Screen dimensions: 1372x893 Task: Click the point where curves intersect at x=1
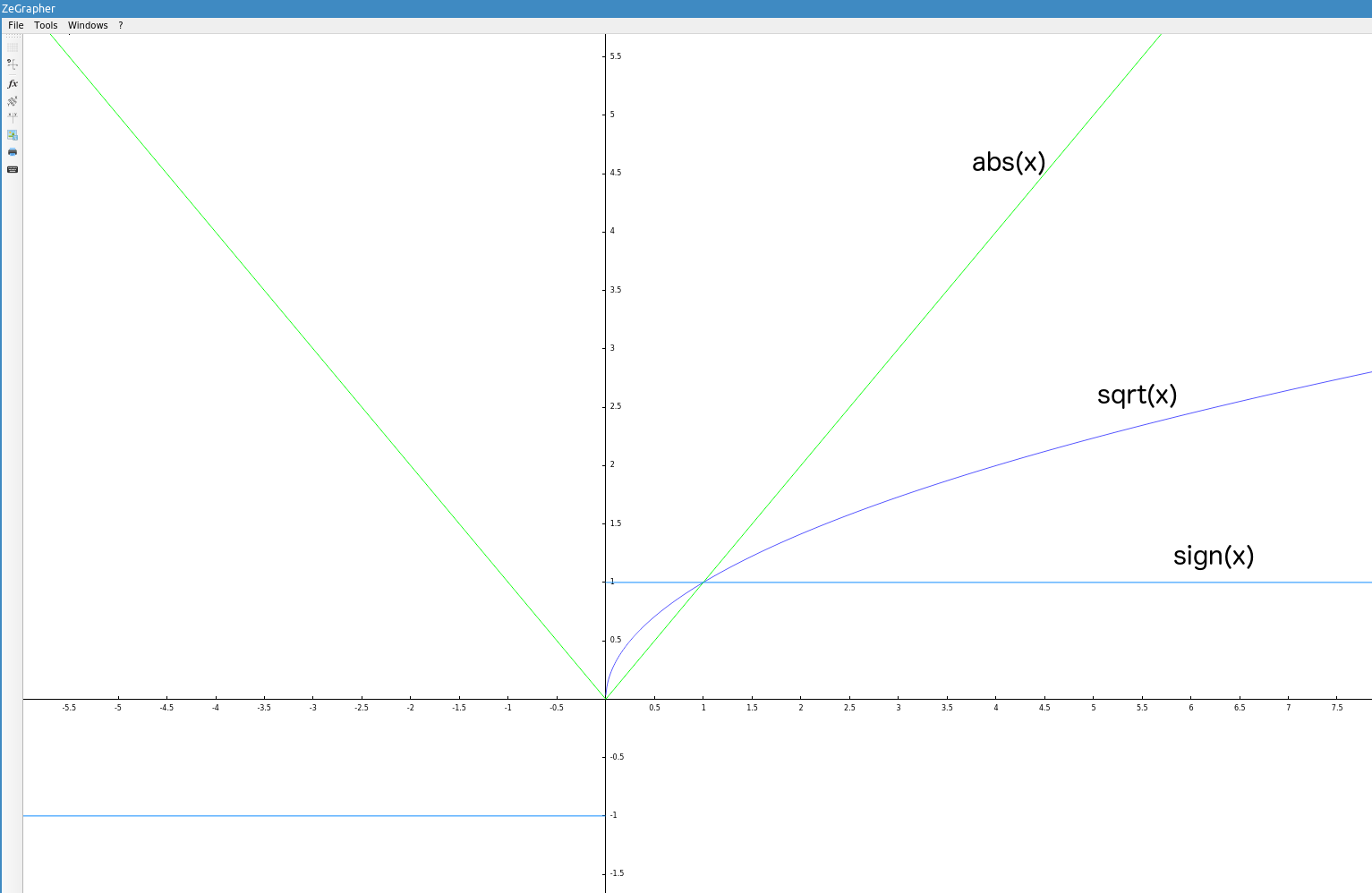(x=703, y=583)
